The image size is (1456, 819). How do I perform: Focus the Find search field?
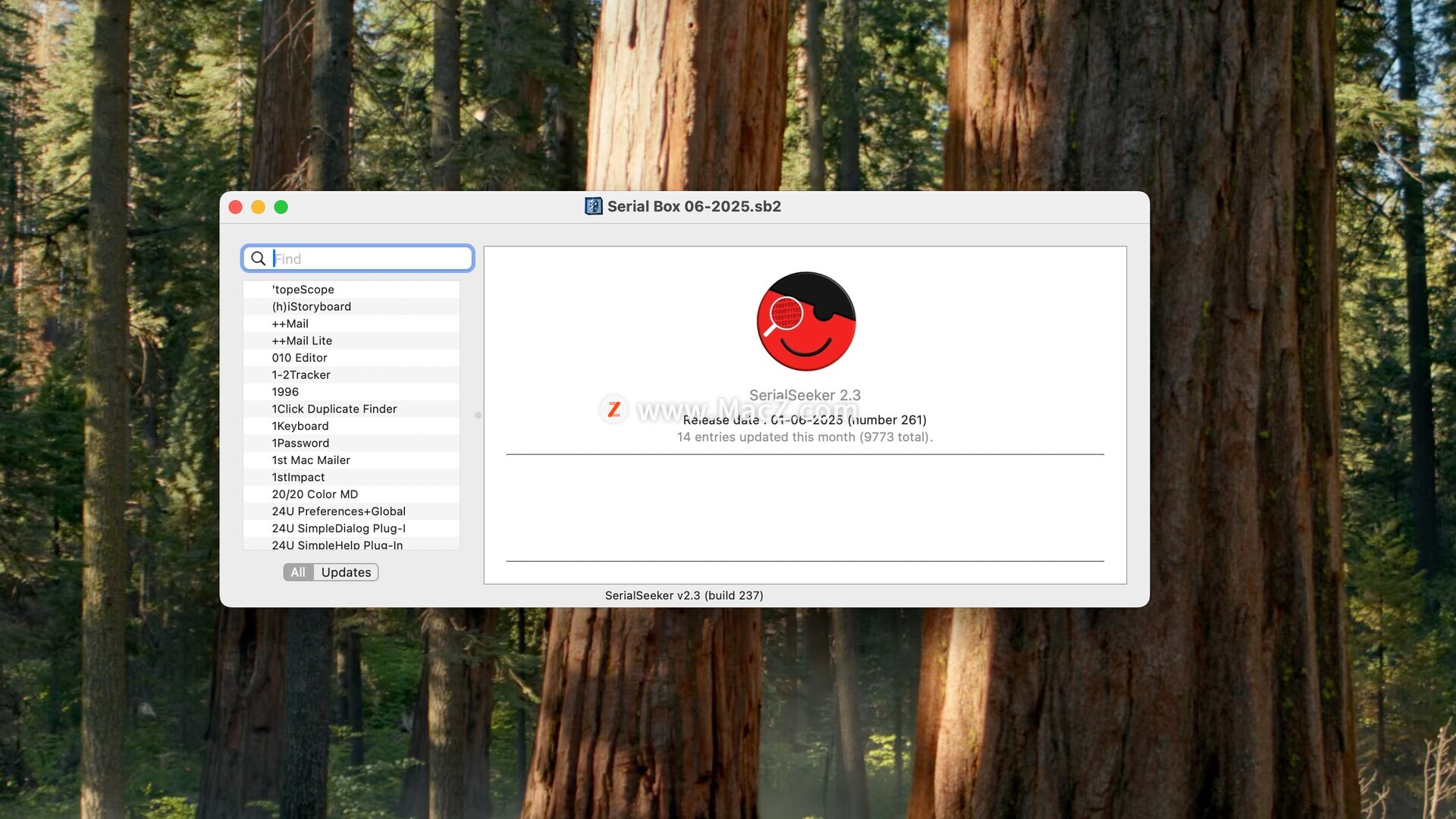pyautogui.click(x=358, y=259)
